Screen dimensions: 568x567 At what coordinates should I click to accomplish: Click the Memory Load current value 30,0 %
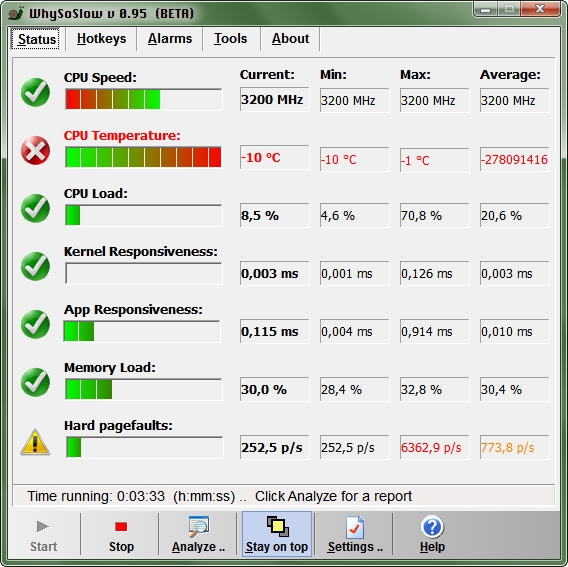[274, 389]
